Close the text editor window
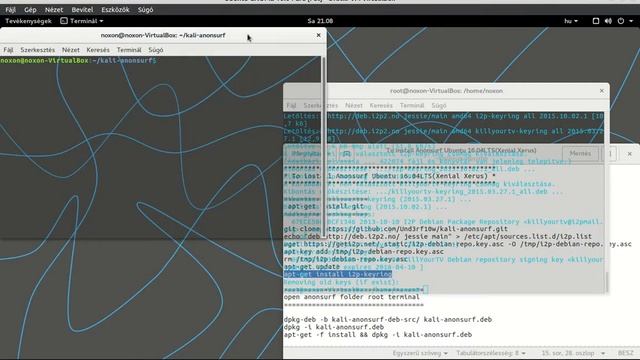 (x=629, y=153)
